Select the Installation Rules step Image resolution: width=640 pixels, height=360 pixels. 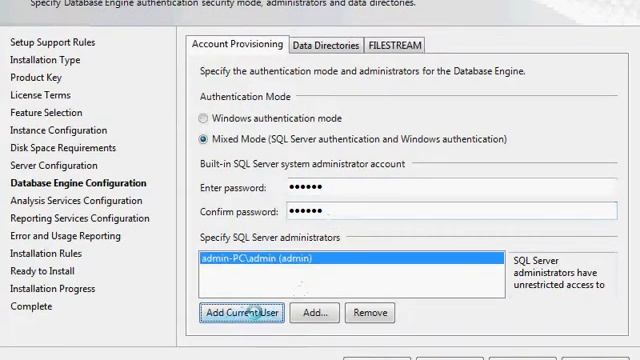46,253
